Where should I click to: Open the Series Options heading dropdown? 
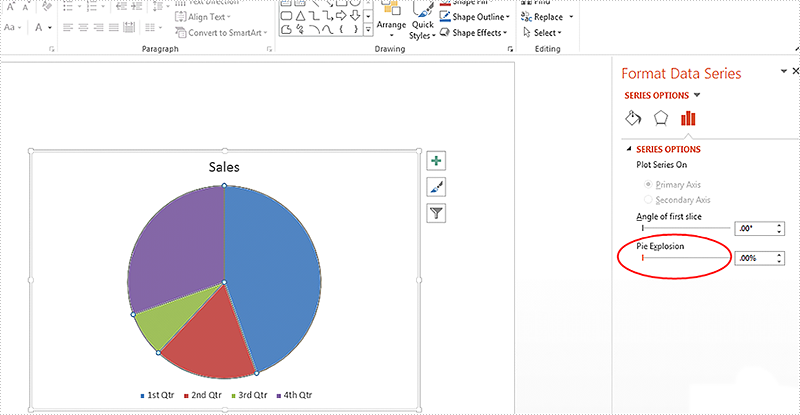click(697, 95)
